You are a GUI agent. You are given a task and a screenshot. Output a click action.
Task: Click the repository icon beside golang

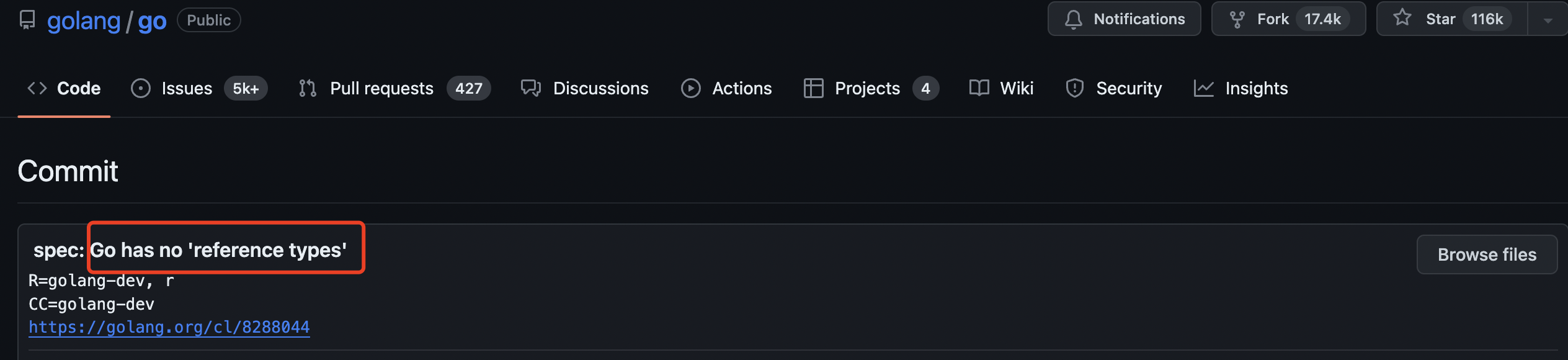[x=27, y=20]
